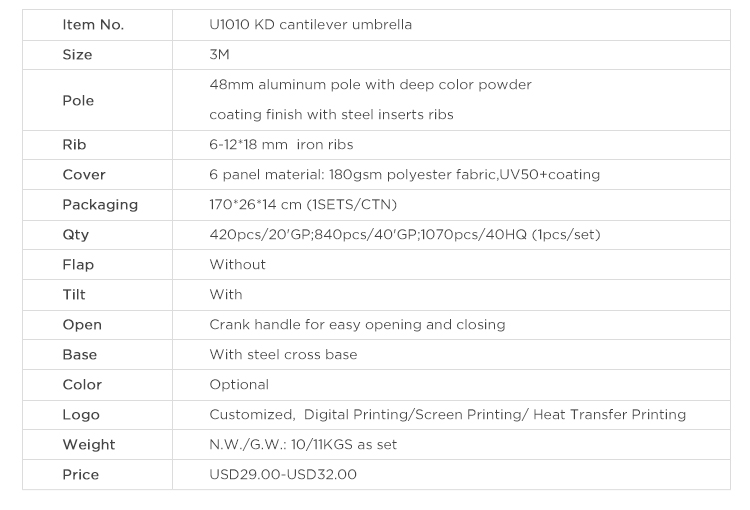
Task: Click the 180gsm polyester fabric cover text
Action: [404, 175]
